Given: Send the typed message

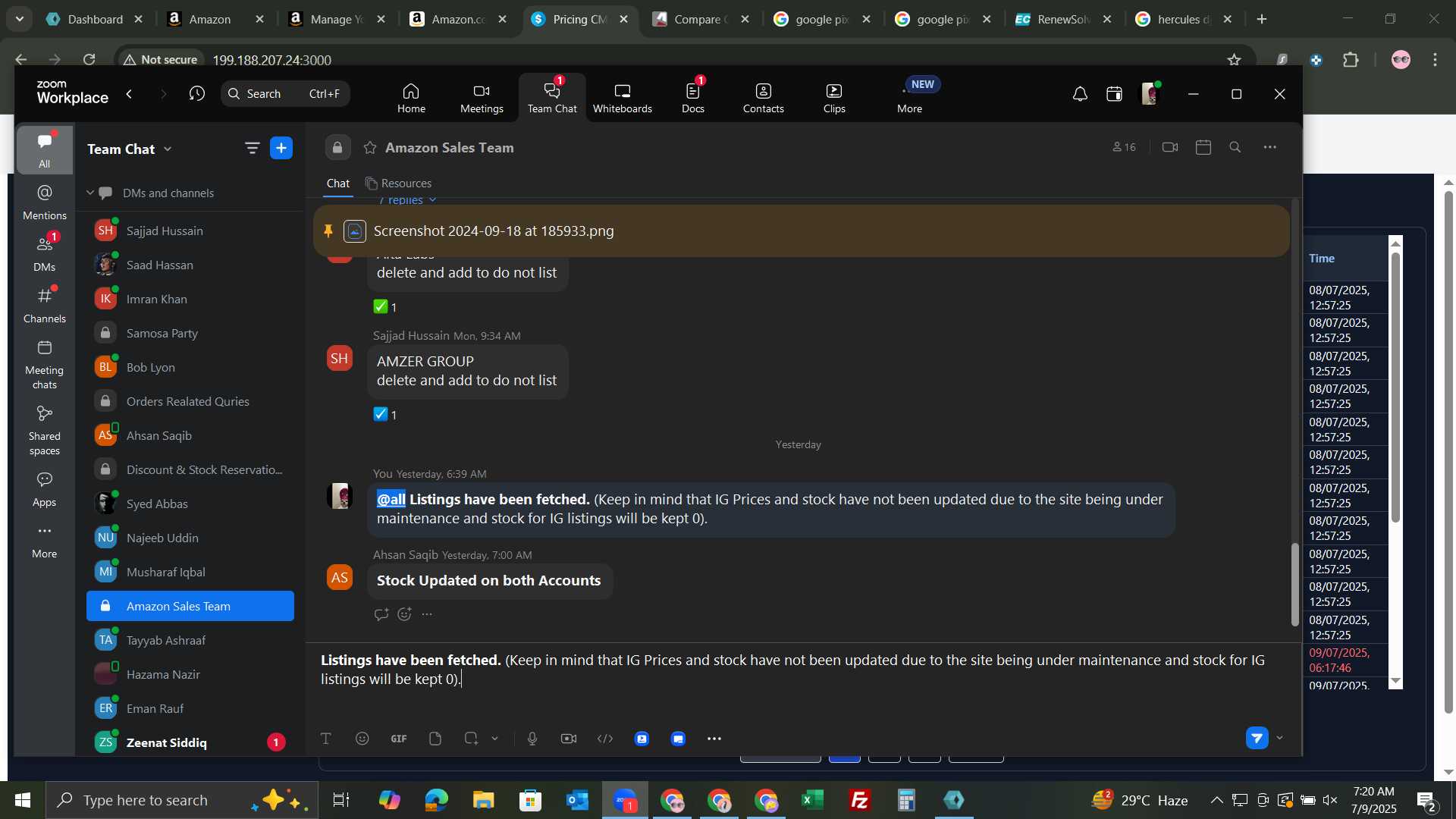Looking at the screenshot, I should (1257, 738).
